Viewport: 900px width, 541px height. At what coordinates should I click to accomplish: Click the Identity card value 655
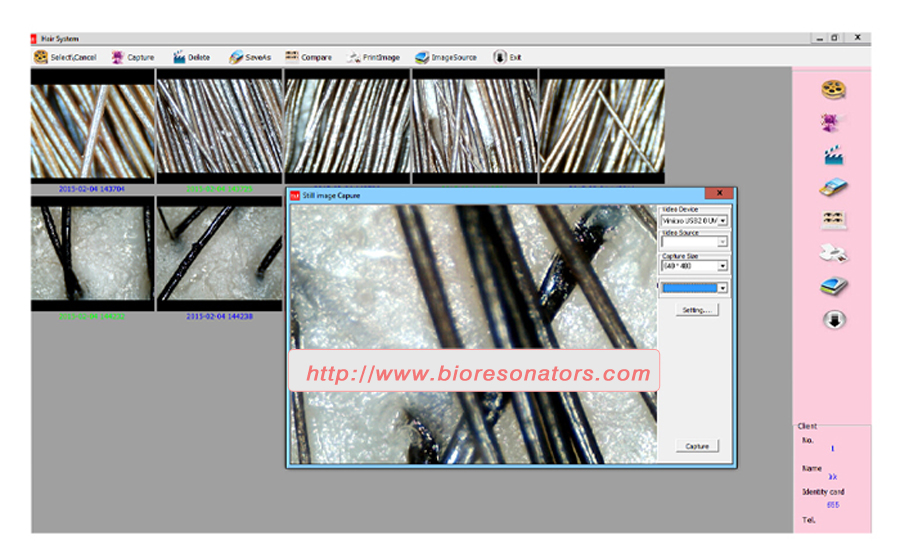tap(833, 505)
